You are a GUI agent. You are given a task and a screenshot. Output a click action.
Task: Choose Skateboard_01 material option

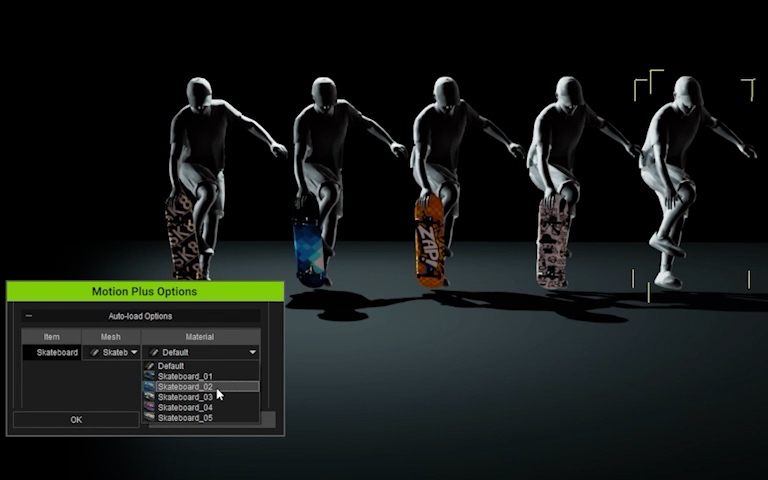coord(185,376)
